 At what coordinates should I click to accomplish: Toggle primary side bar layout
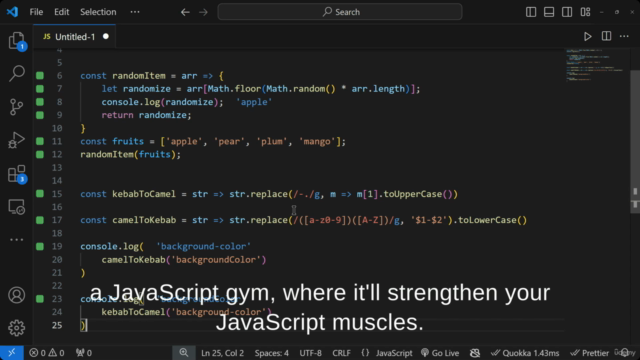pos(531,12)
